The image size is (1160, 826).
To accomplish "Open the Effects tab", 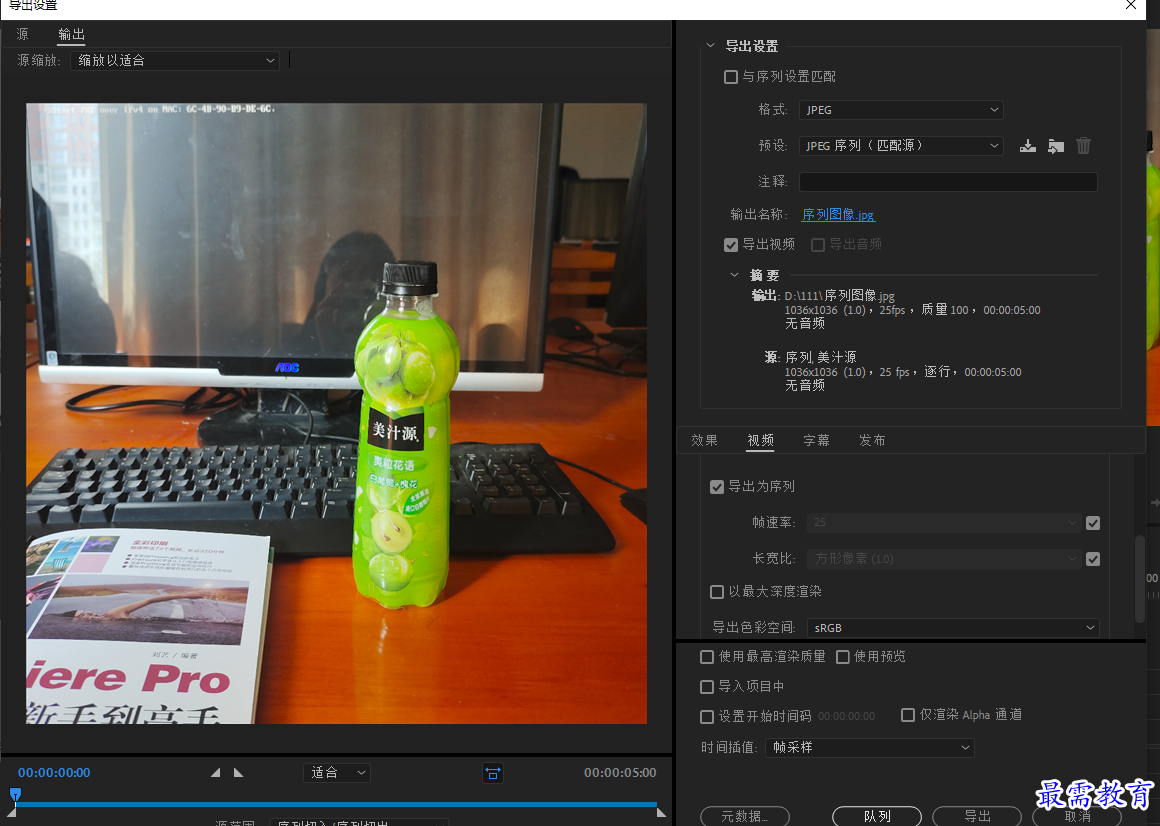I will (704, 441).
